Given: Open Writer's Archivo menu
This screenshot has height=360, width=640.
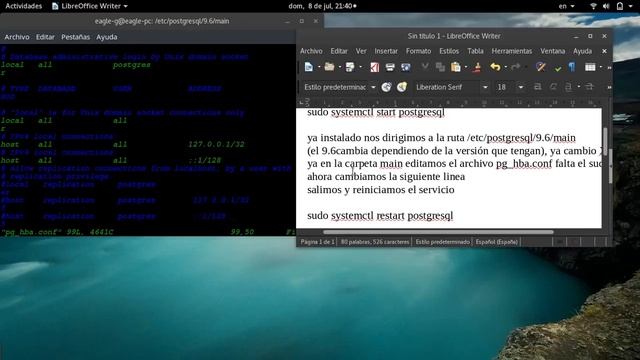Looking at the screenshot, I should pyautogui.click(x=311, y=51).
